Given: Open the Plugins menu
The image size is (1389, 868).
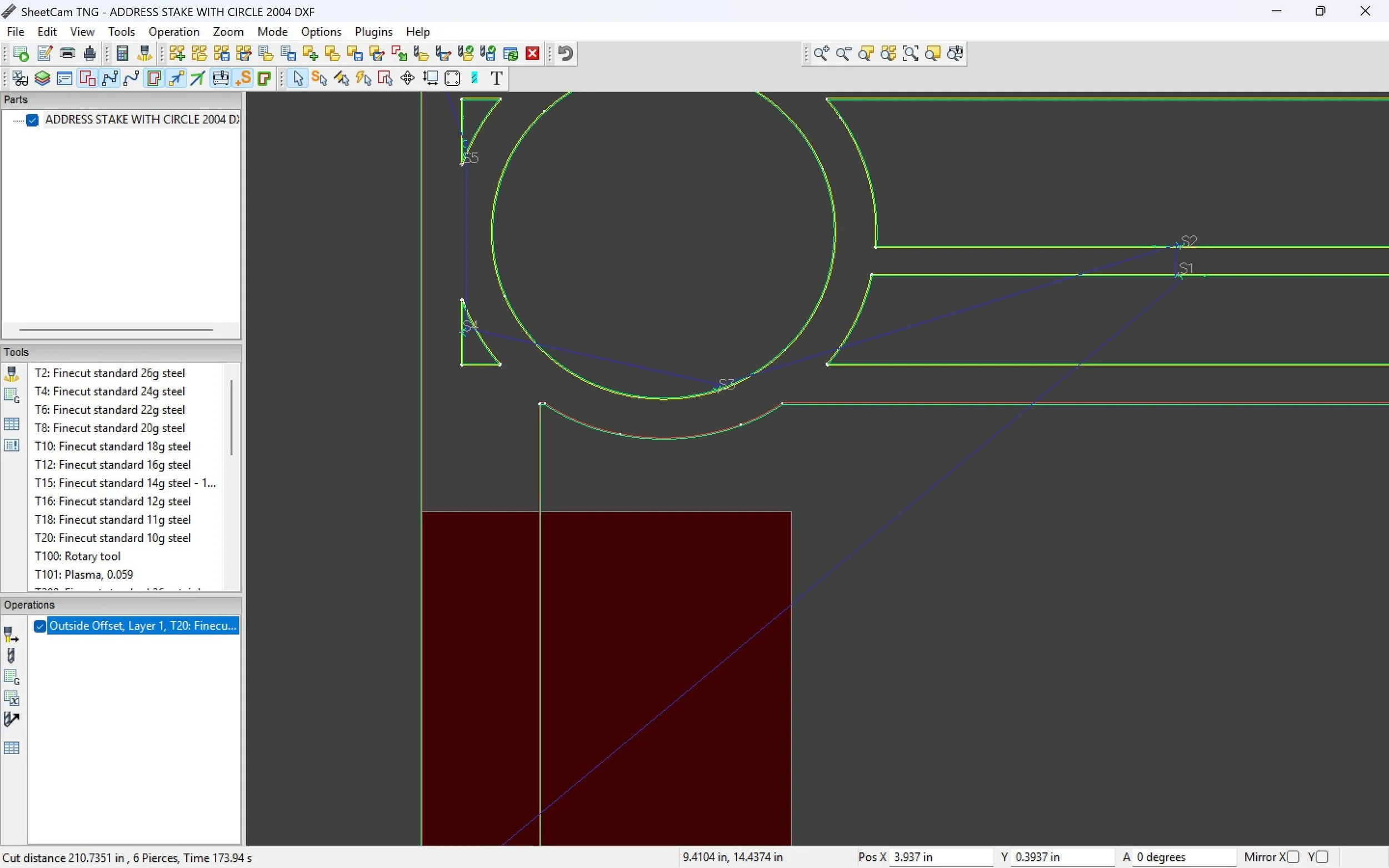Looking at the screenshot, I should [373, 32].
